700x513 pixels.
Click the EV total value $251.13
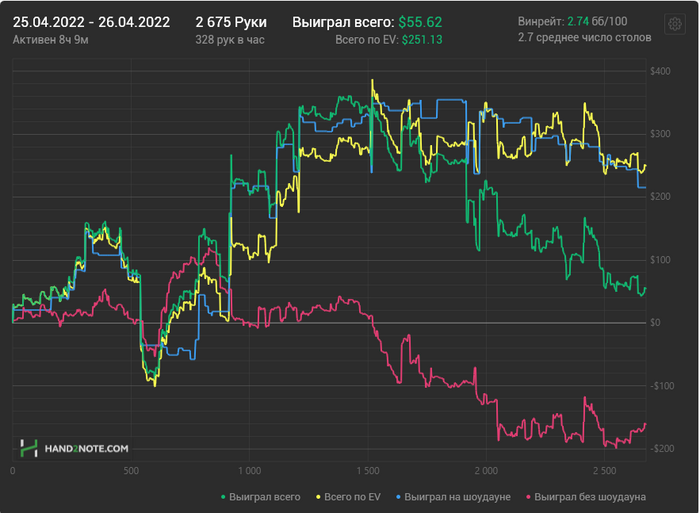click(422, 40)
